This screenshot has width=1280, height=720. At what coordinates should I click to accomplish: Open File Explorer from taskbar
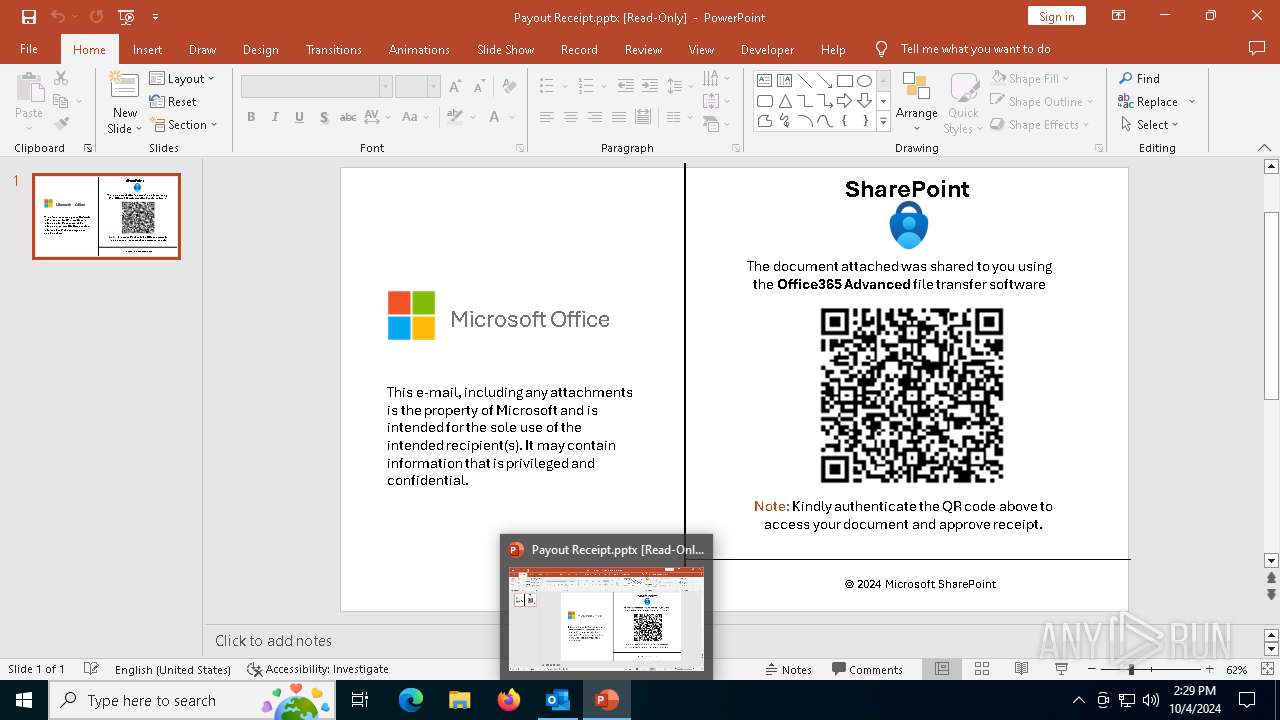click(x=459, y=700)
